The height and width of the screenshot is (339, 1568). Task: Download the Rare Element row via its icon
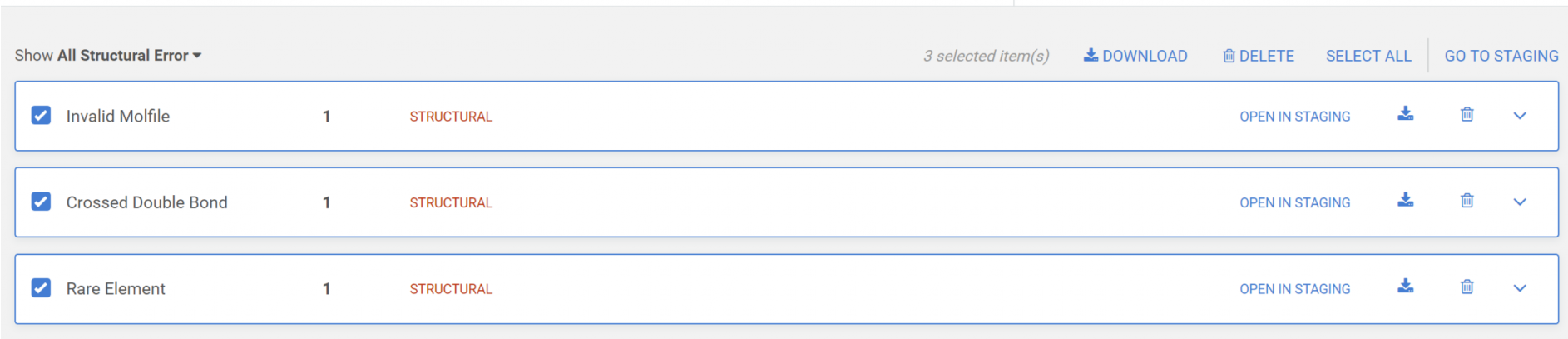pos(1405,287)
